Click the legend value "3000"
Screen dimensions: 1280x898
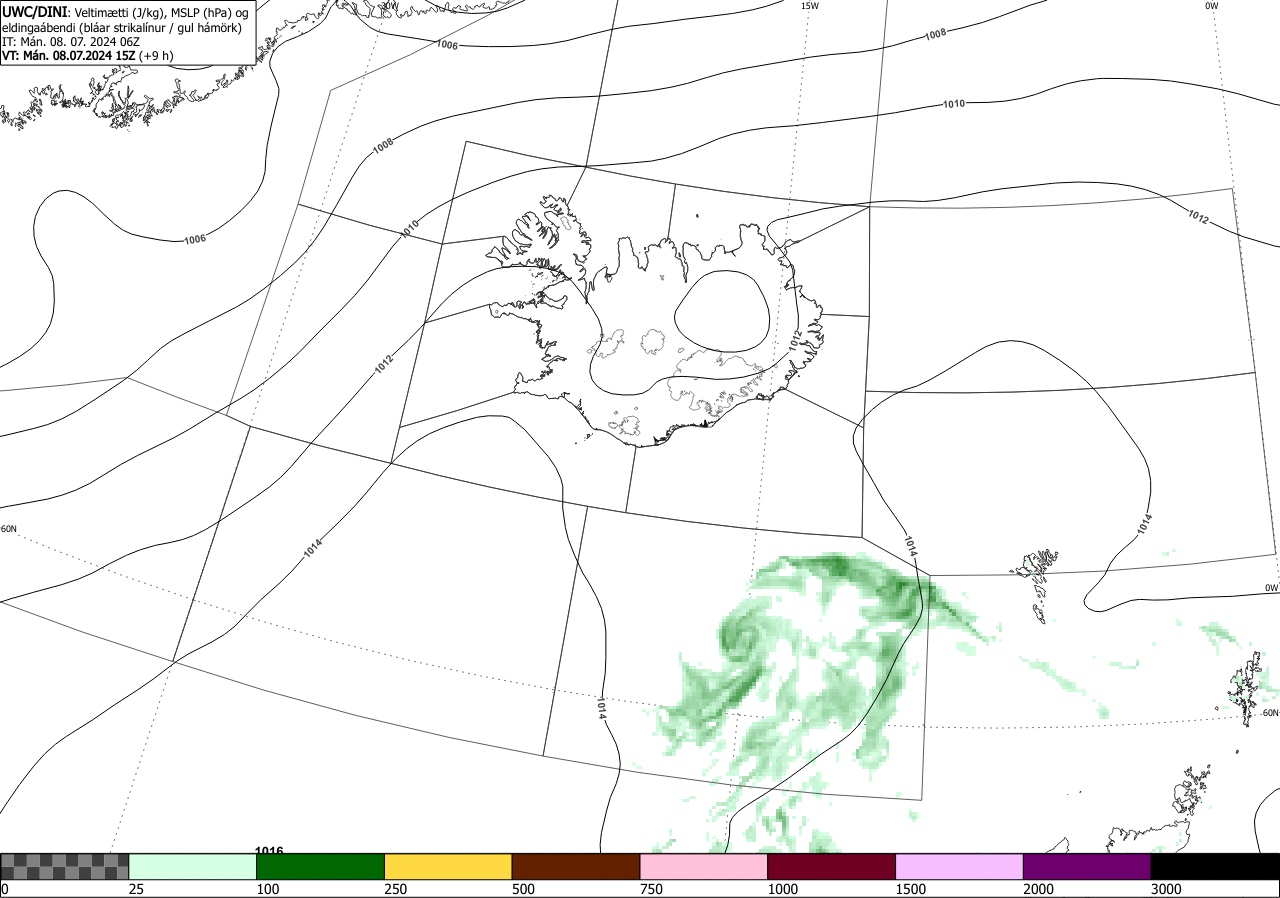pos(1167,889)
